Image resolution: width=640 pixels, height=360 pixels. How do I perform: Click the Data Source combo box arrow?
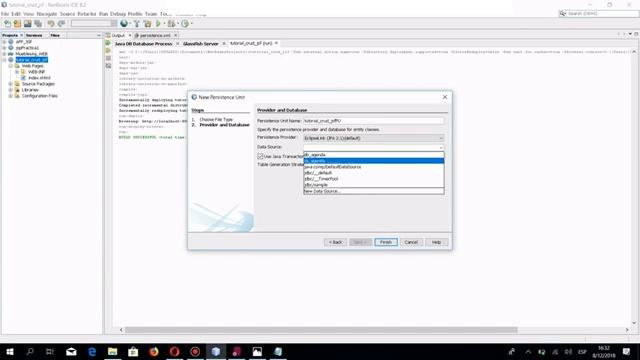point(441,147)
